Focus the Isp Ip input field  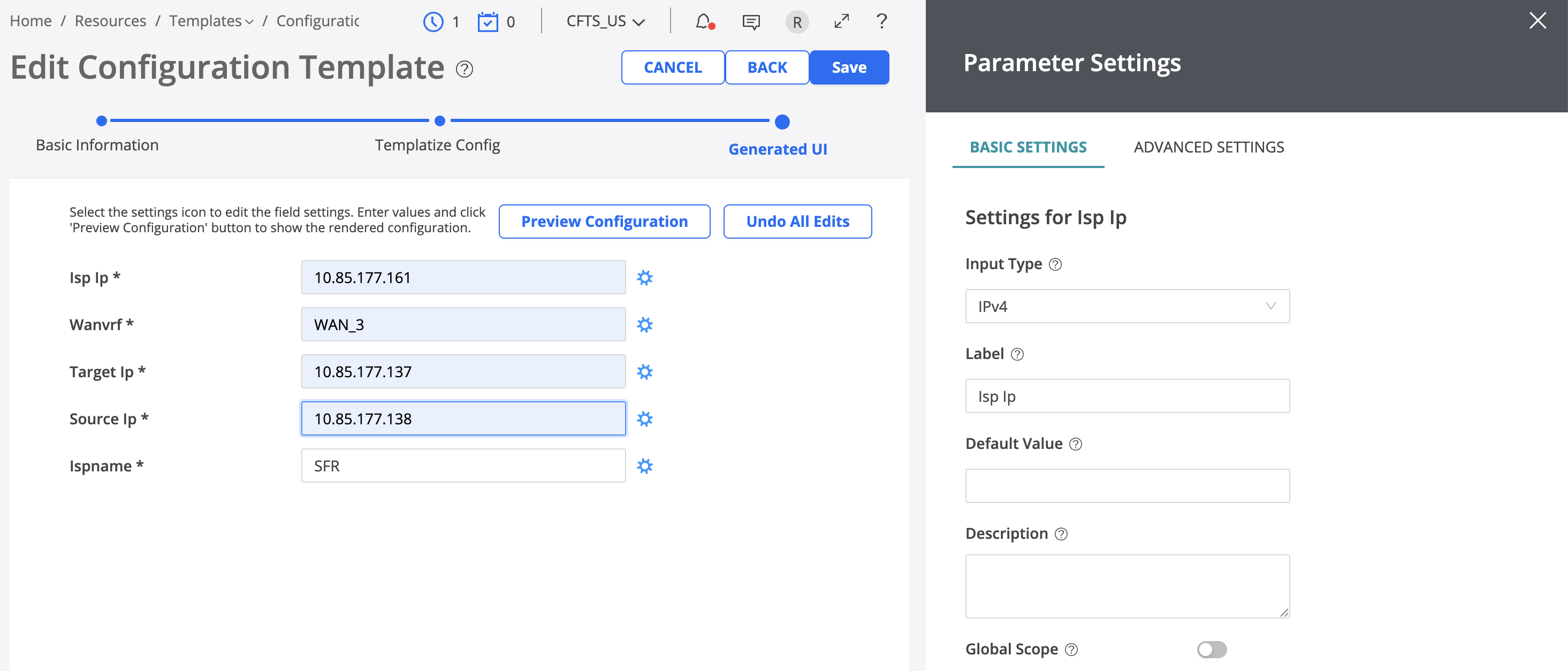(x=463, y=278)
